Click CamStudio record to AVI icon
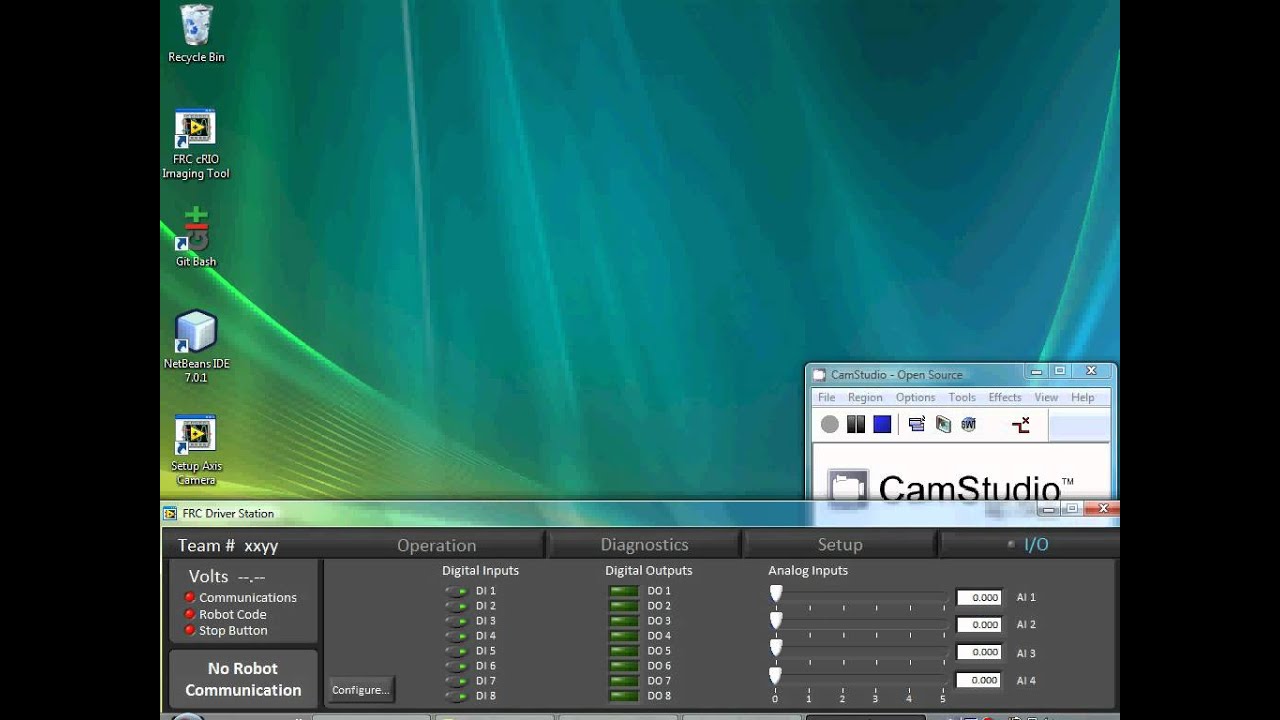 click(943, 425)
